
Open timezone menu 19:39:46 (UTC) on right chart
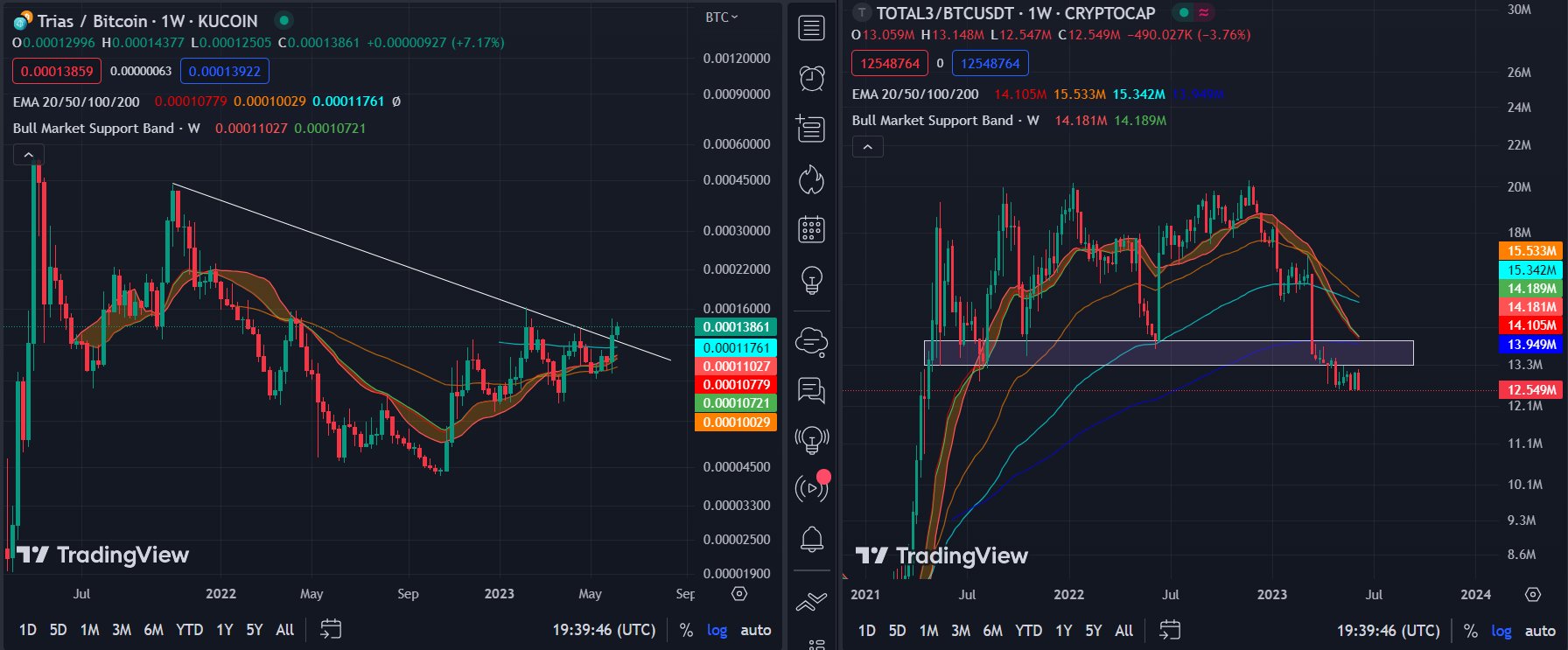click(x=1388, y=631)
